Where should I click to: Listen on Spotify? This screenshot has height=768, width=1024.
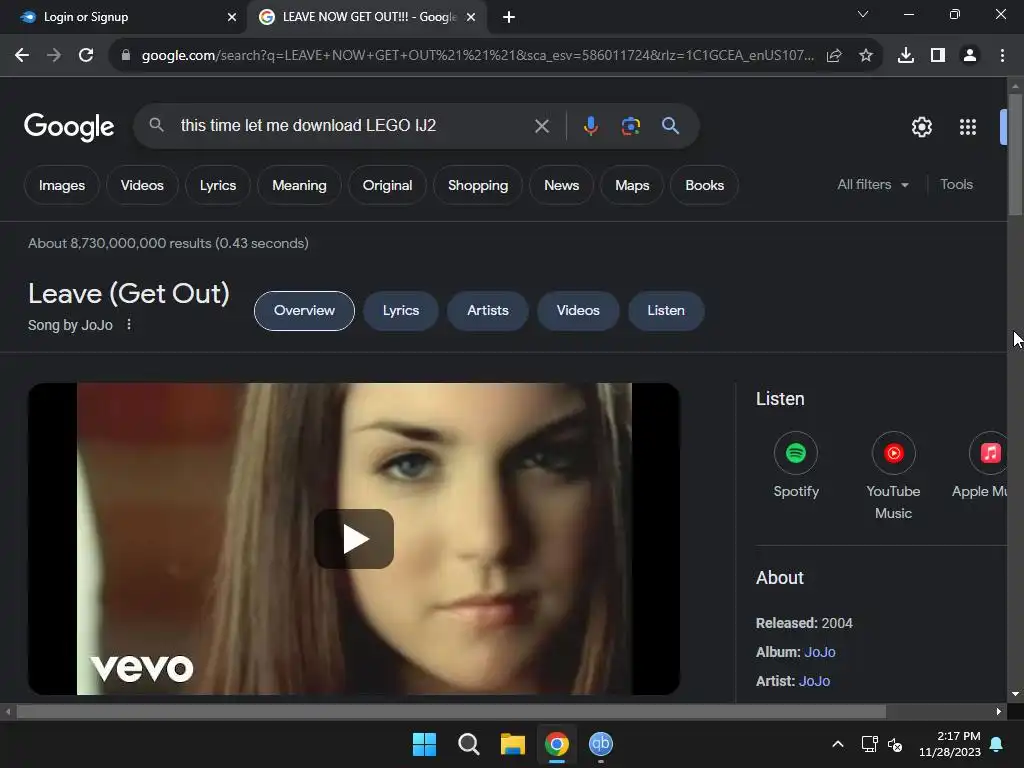coord(796,465)
